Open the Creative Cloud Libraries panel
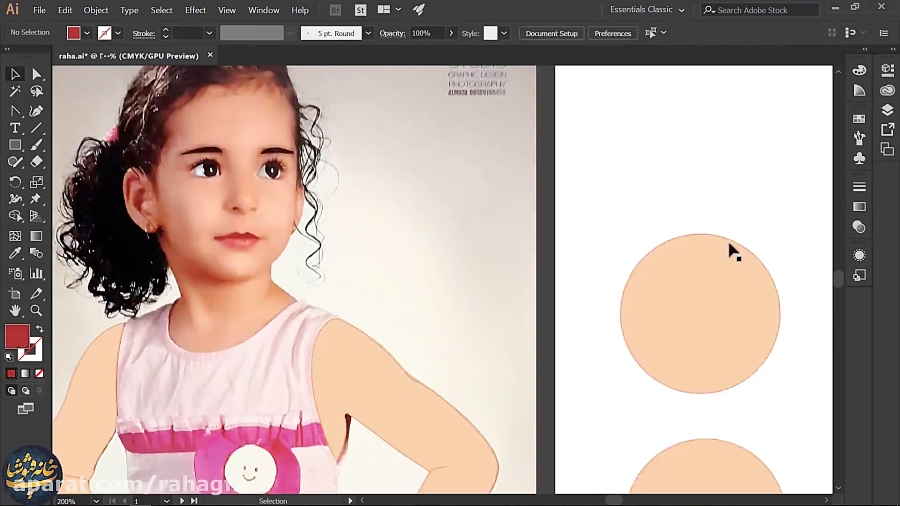This screenshot has width=900, height=506. (887, 91)
